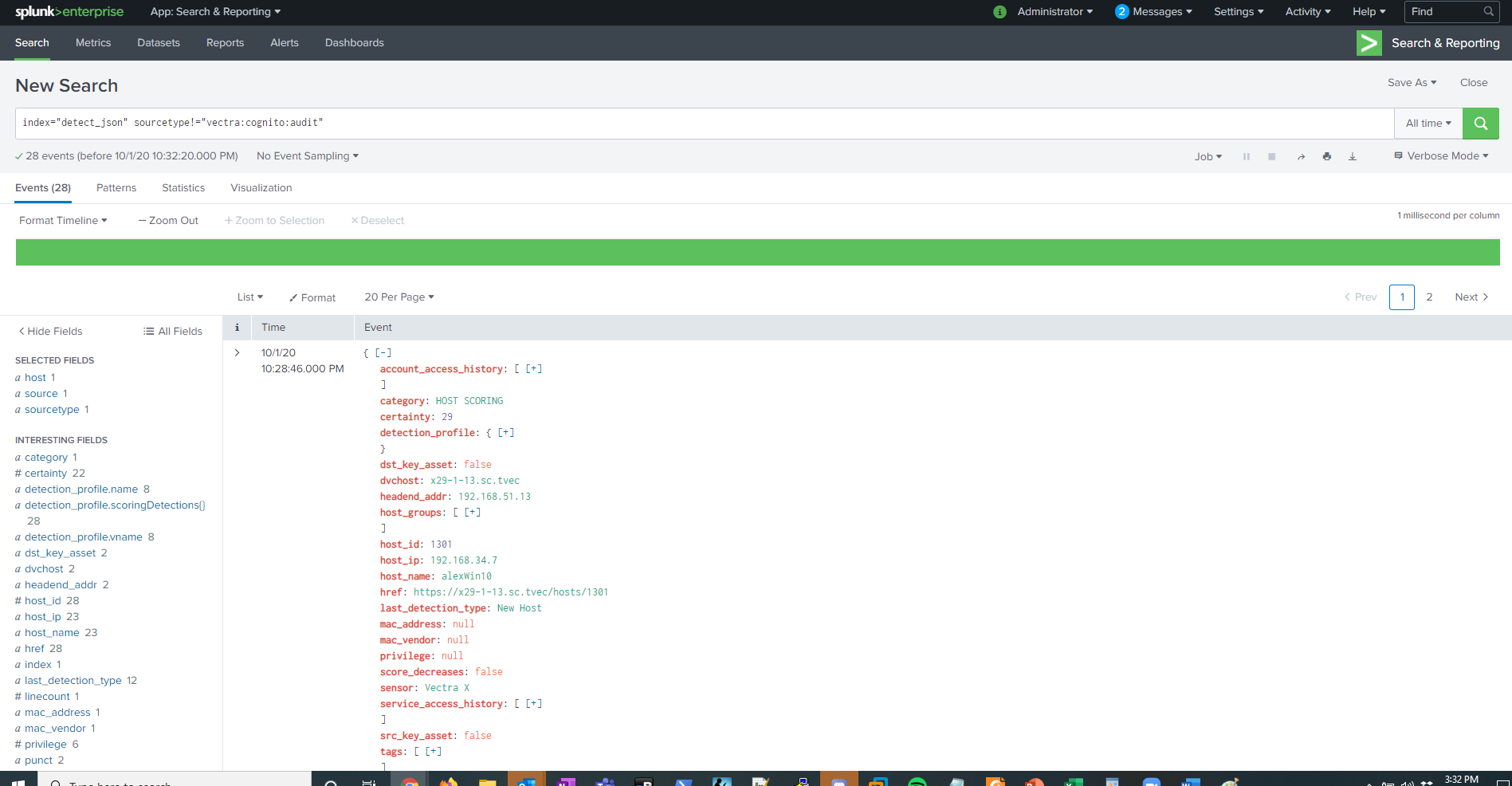Stop the search job
This screenshot has width=1512, height=786.
pos(1272,157)
